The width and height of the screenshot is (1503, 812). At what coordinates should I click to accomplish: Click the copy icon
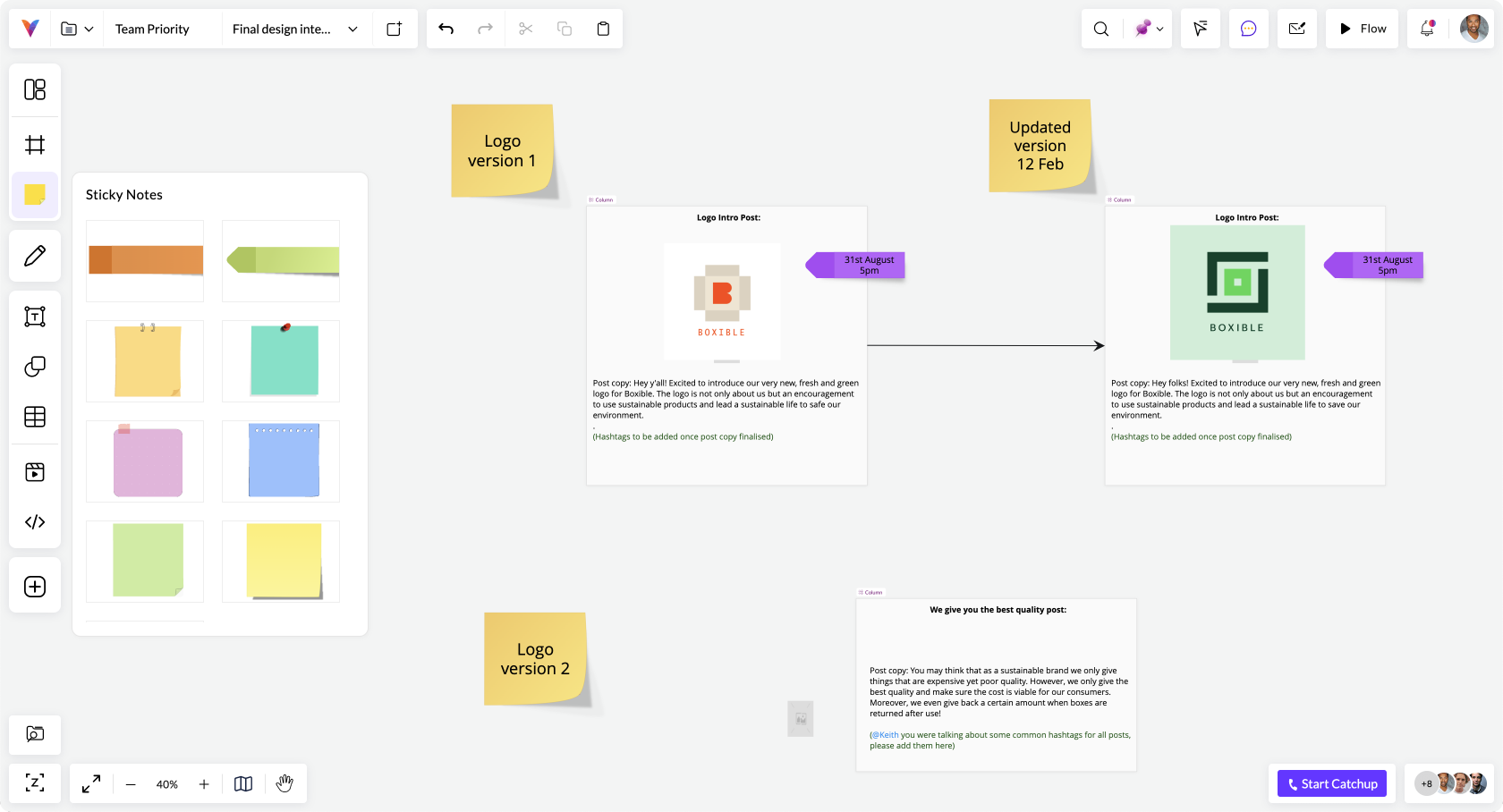pyautogui.click(x=565, y=29)
